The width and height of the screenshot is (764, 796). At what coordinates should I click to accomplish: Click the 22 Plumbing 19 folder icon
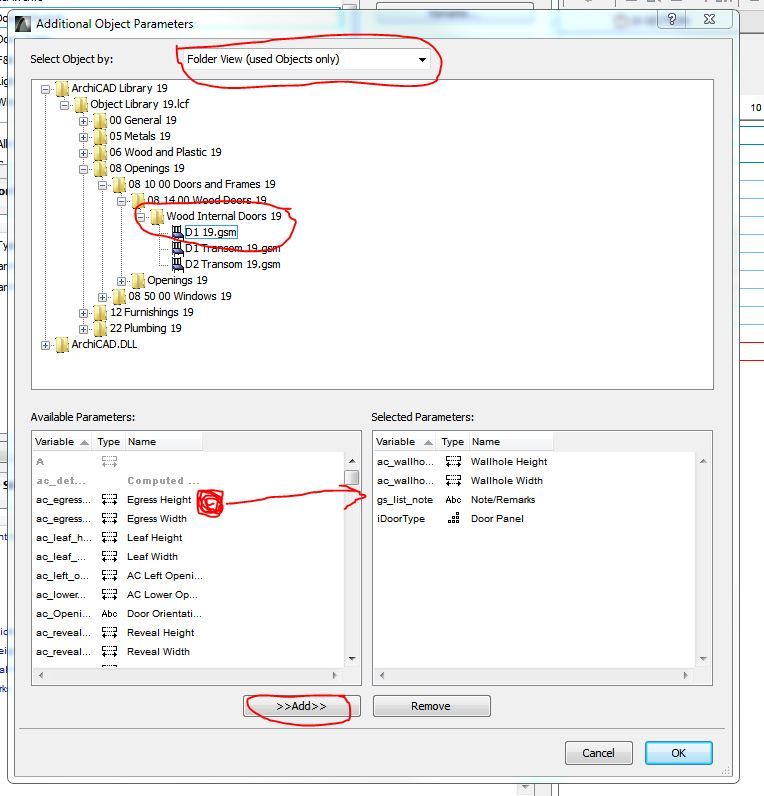(x=101, y=329)
